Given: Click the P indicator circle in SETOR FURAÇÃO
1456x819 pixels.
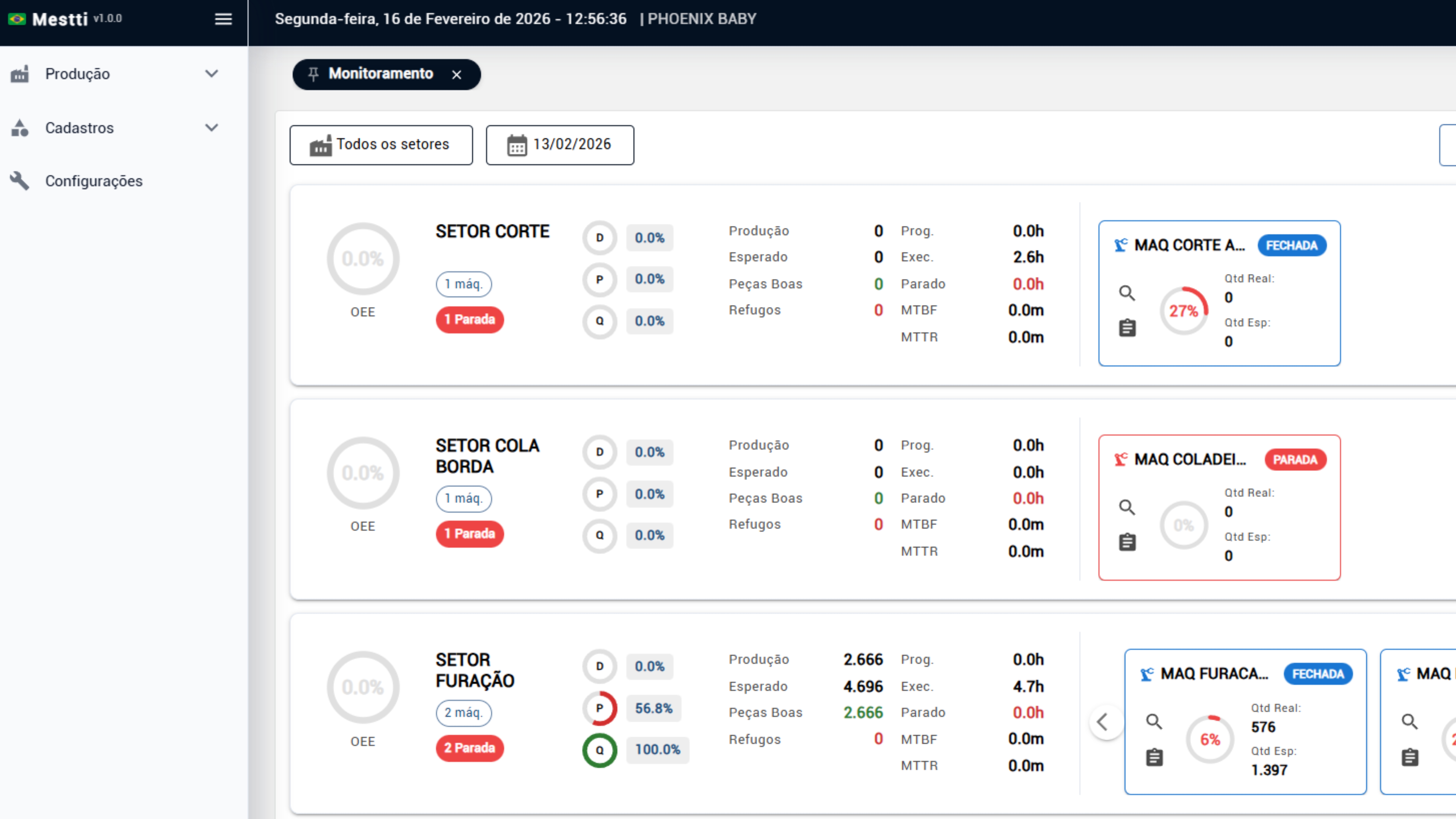Looking at the screenshot, I should tap(600, 708).
